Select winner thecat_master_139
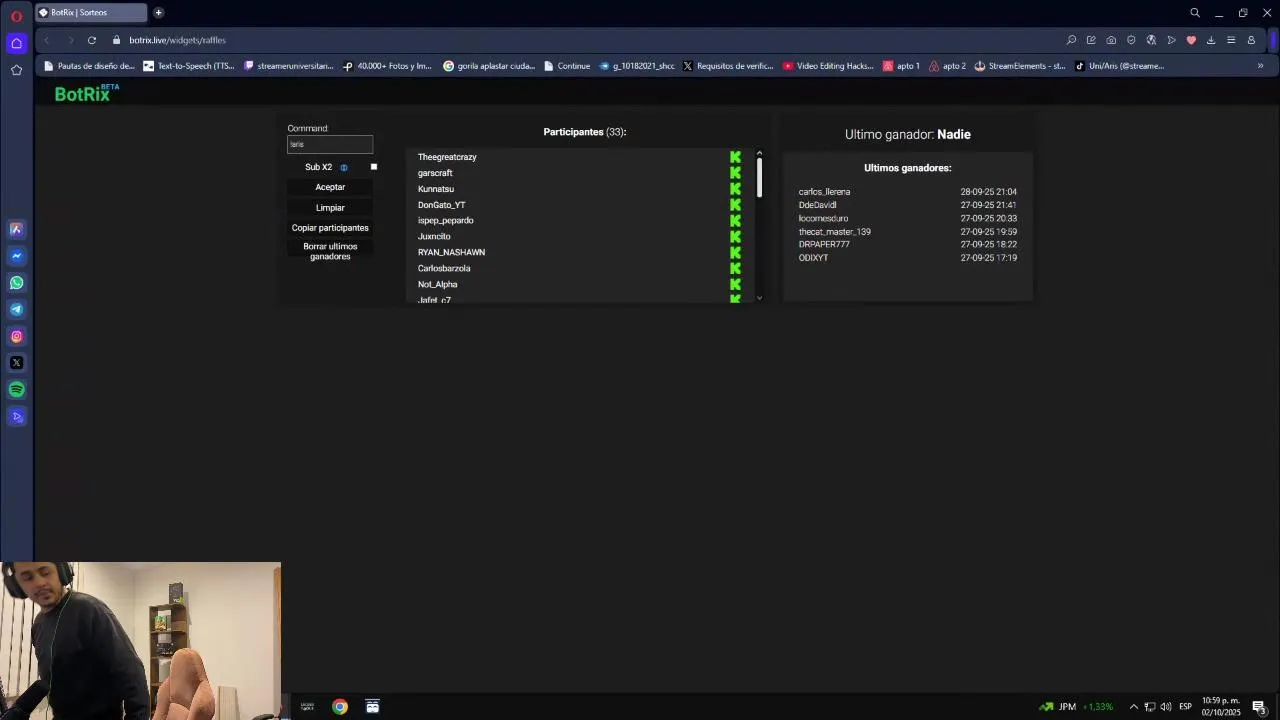 coord(834,232)
